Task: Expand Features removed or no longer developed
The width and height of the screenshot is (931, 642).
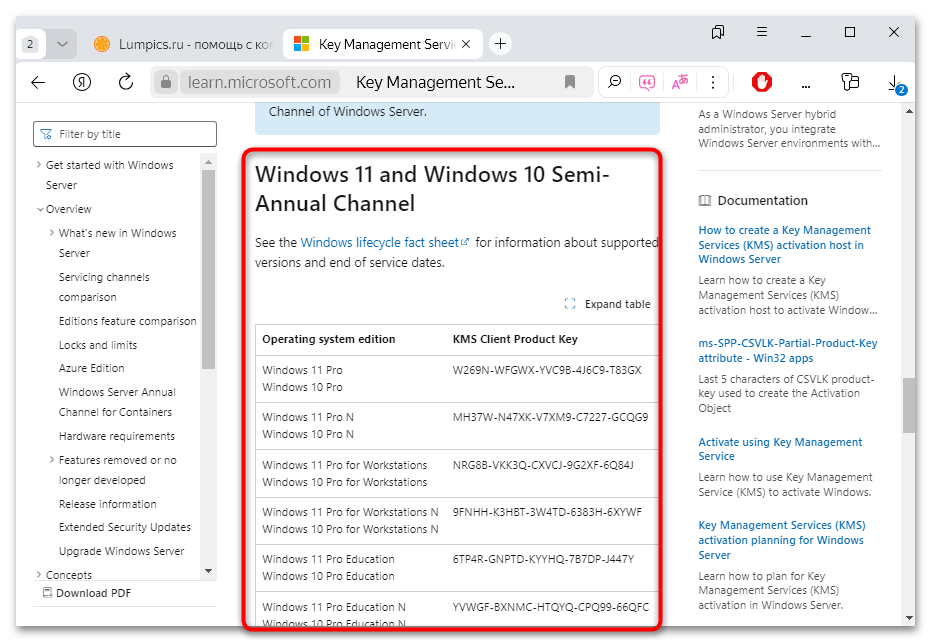Action: tap(52, 460)
